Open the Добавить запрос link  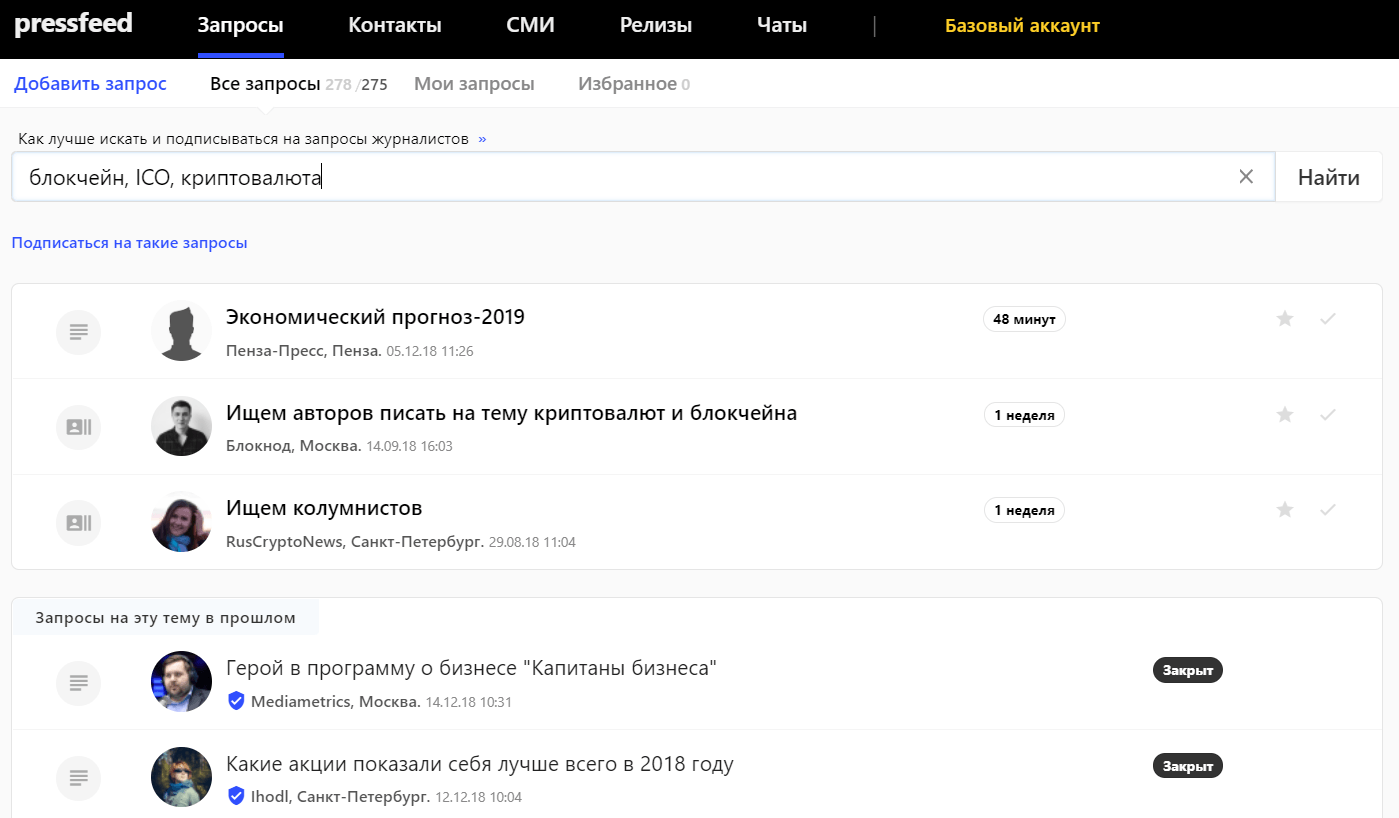click(x=90, y=84)
